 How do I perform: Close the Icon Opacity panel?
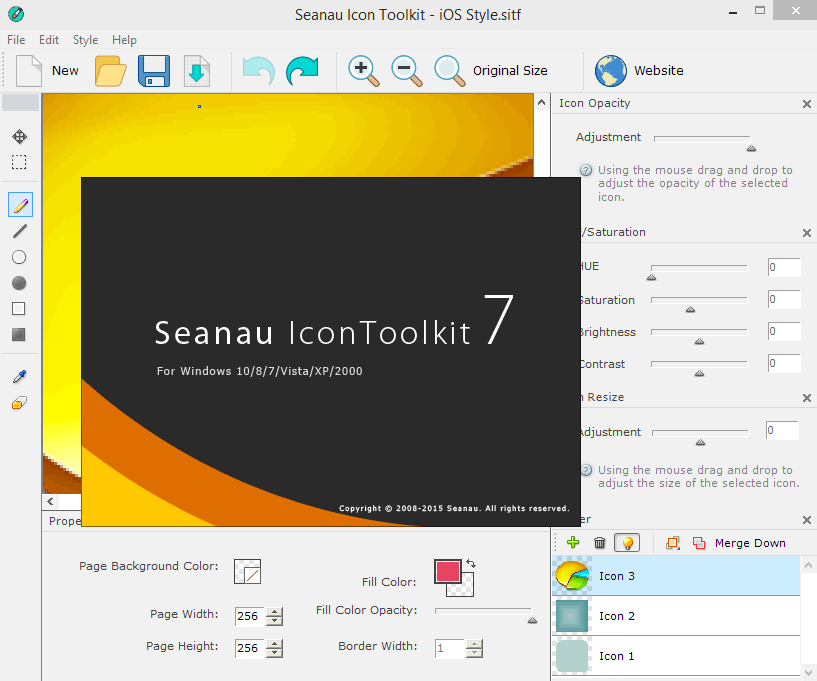click(807, 104)
